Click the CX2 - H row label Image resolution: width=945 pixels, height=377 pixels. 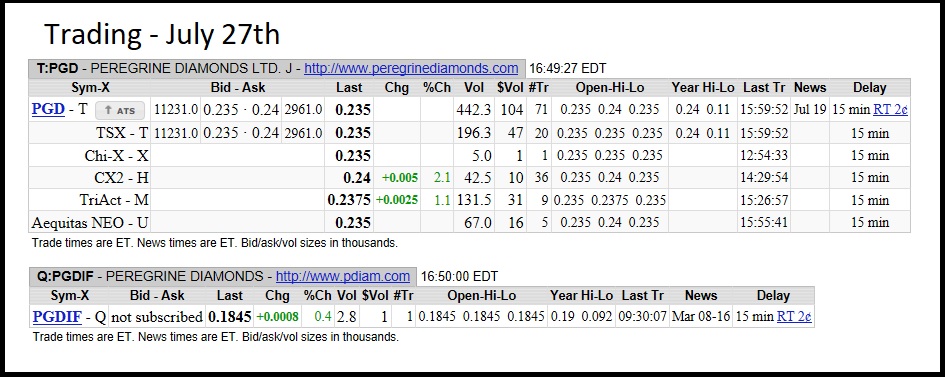(121, 178)
